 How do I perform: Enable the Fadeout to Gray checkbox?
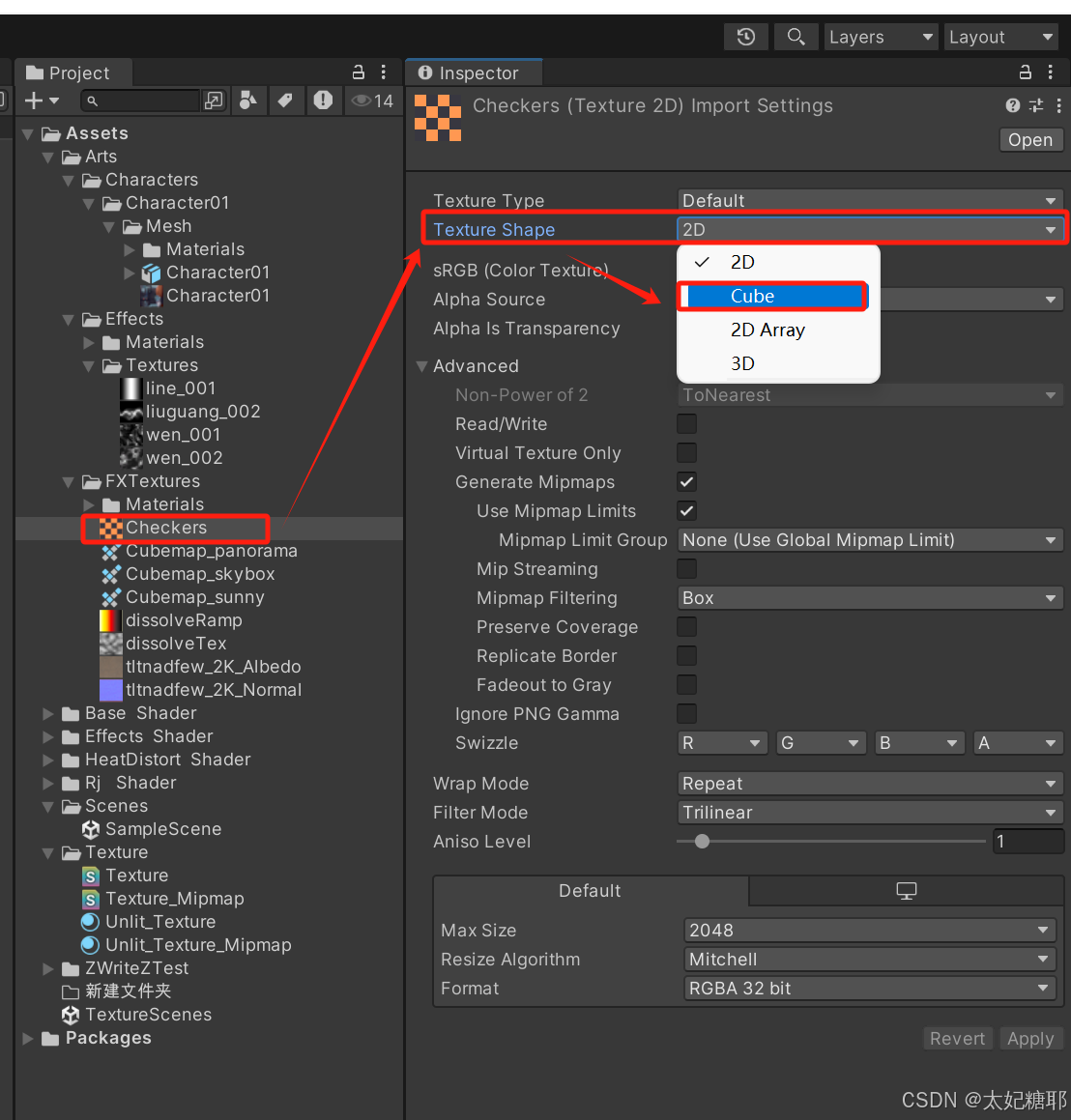[x=686, y=685]
